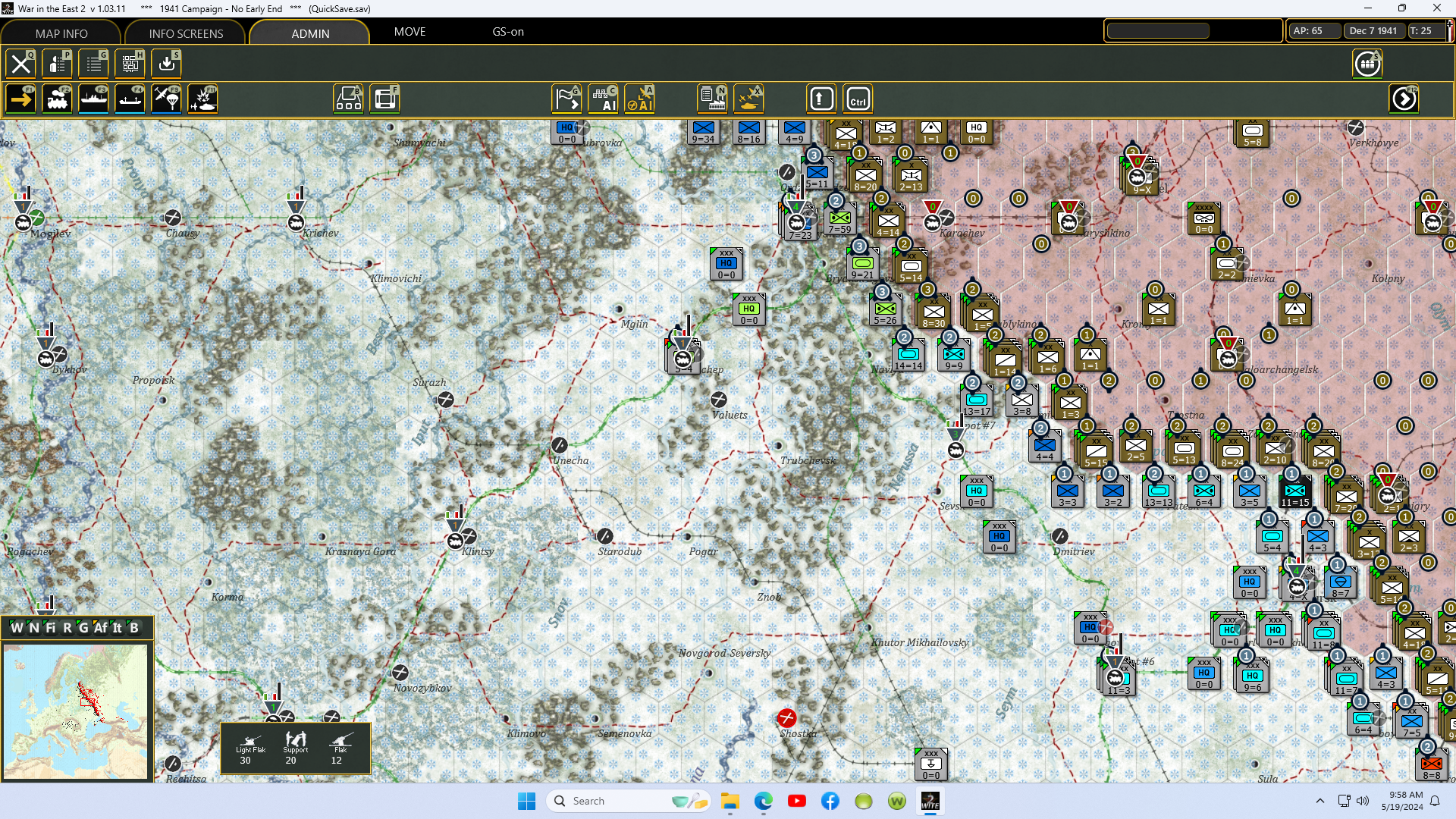Click the round abacus icon top right
This screenshot has width=1456, height=819.
pos(1367,64)
